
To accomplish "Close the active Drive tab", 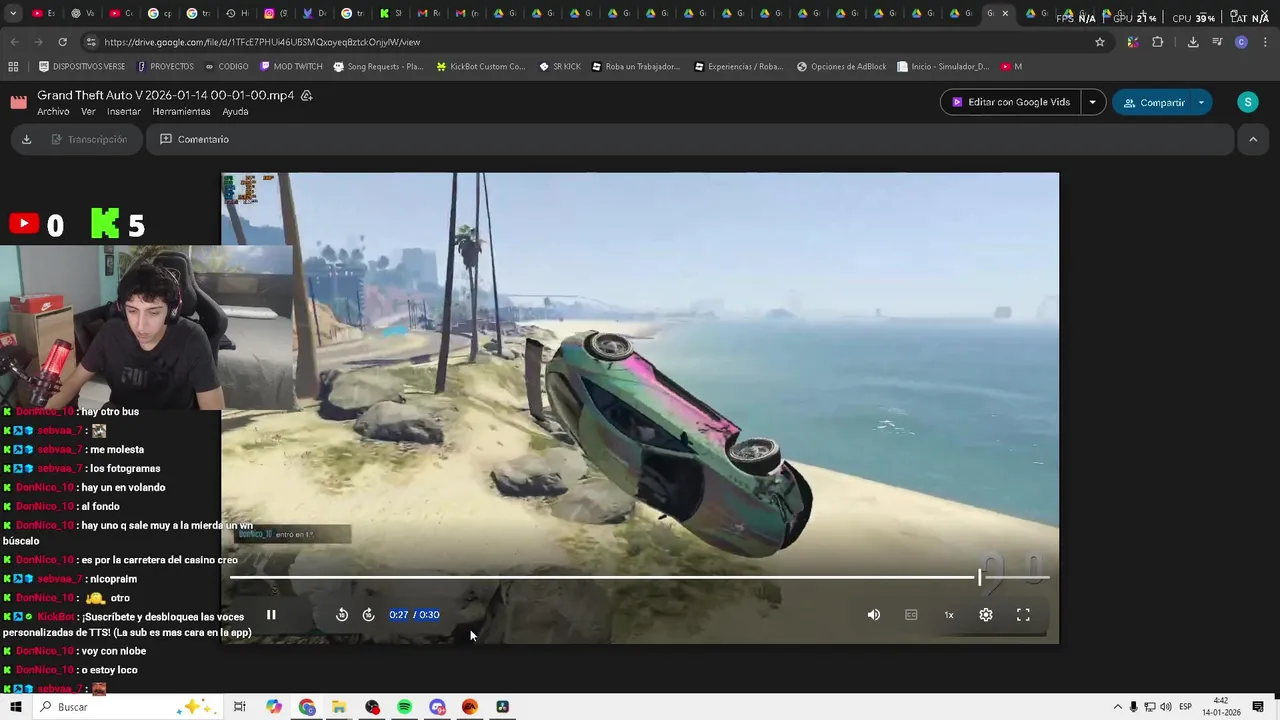I will [1005, 14].
